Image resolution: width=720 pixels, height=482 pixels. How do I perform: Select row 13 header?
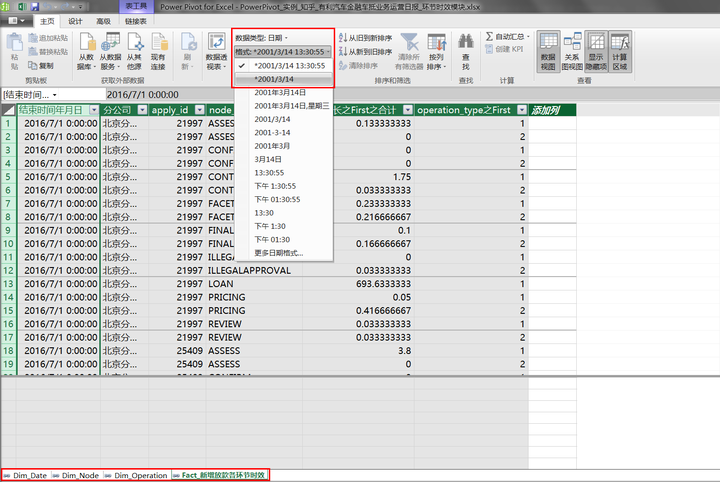(8, 284)
